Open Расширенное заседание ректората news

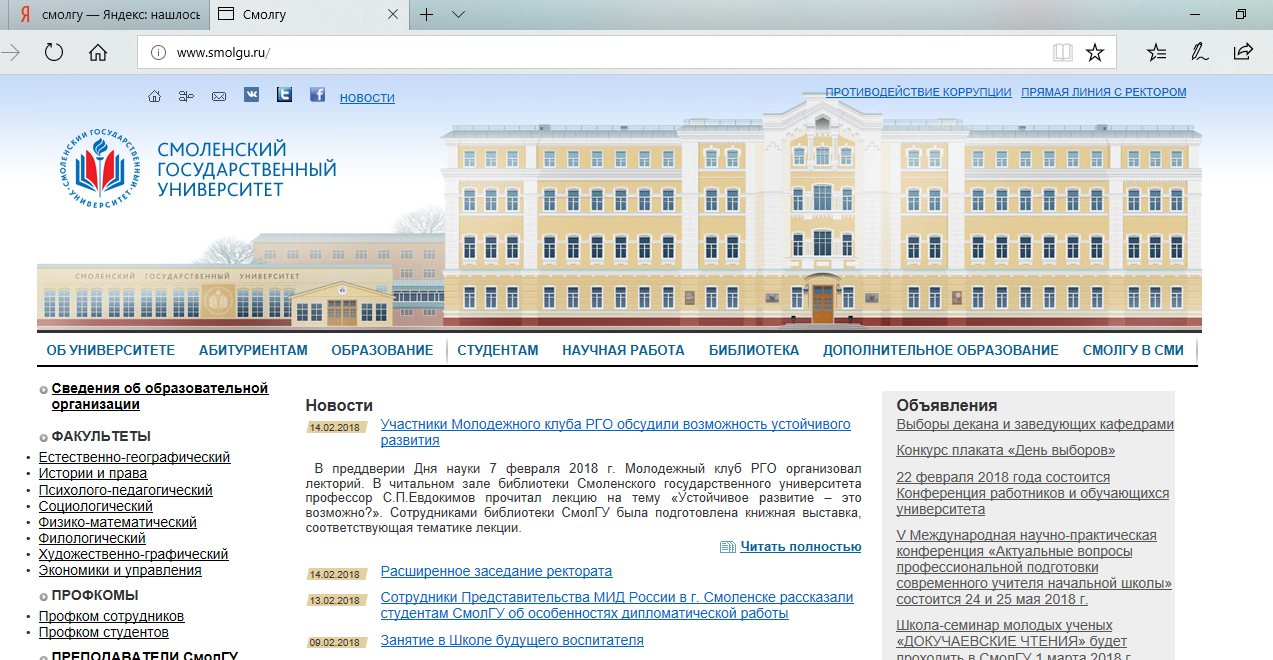[496, 572]
